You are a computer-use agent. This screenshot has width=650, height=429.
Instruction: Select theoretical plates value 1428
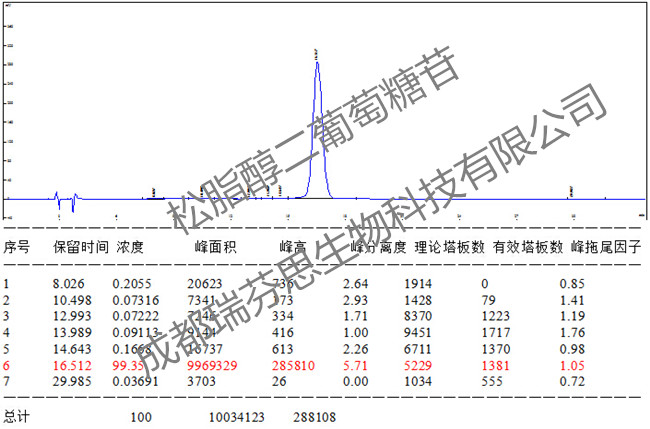click(418, 300)
